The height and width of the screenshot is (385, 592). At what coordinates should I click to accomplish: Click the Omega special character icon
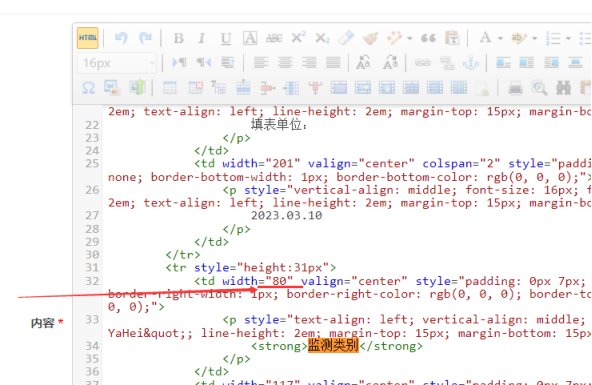point(88,88)
